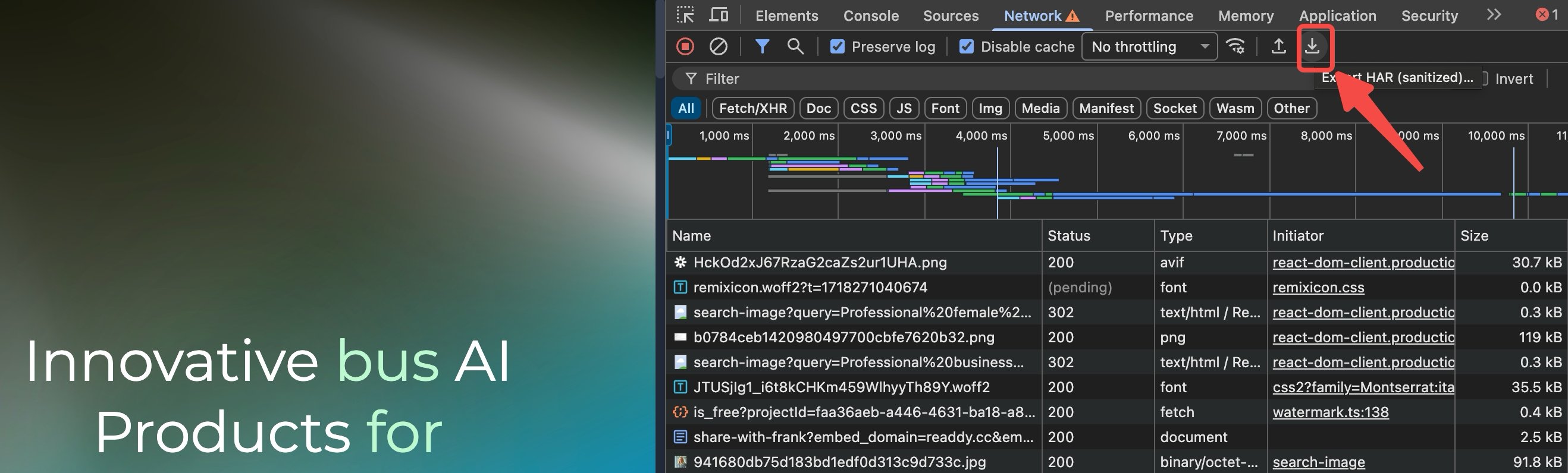Open the error count indicator
This screenshot has width=1568, height=473.
click(x=1547, y=15)
